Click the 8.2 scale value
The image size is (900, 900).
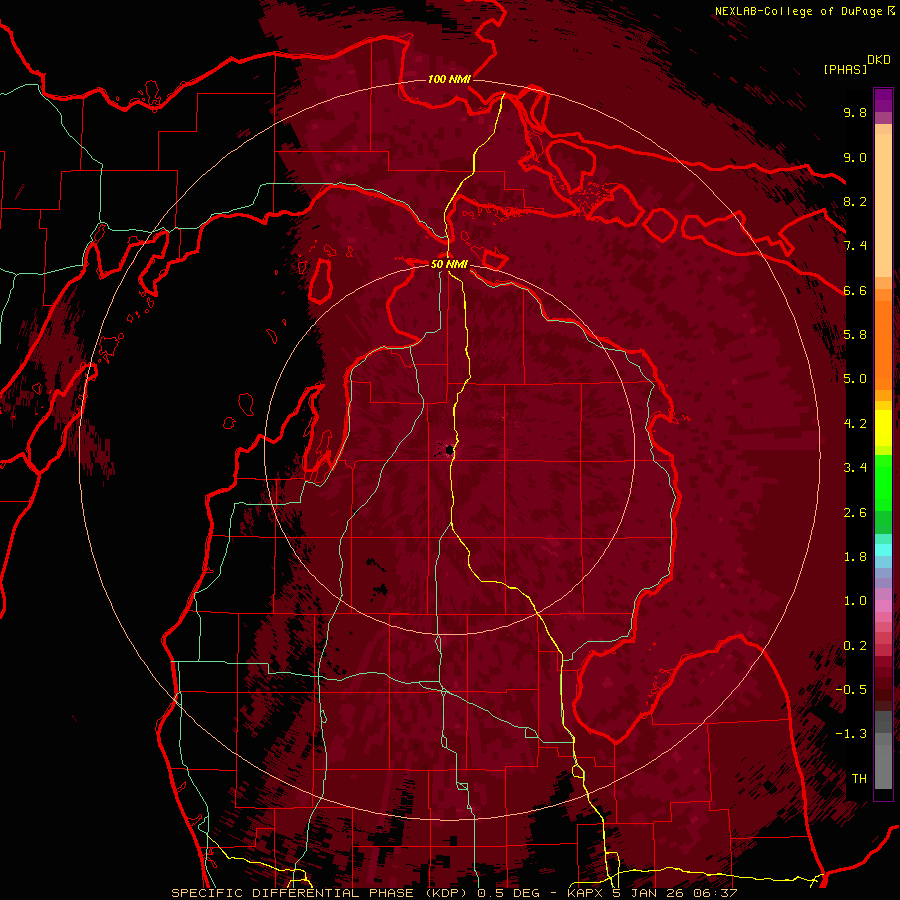click(x=855, y=201)
